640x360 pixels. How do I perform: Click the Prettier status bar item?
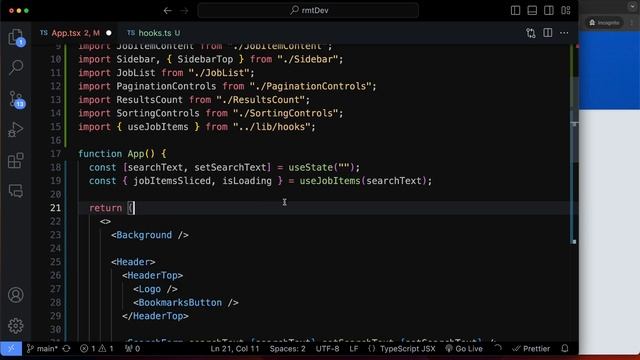(x=531, y=349)
